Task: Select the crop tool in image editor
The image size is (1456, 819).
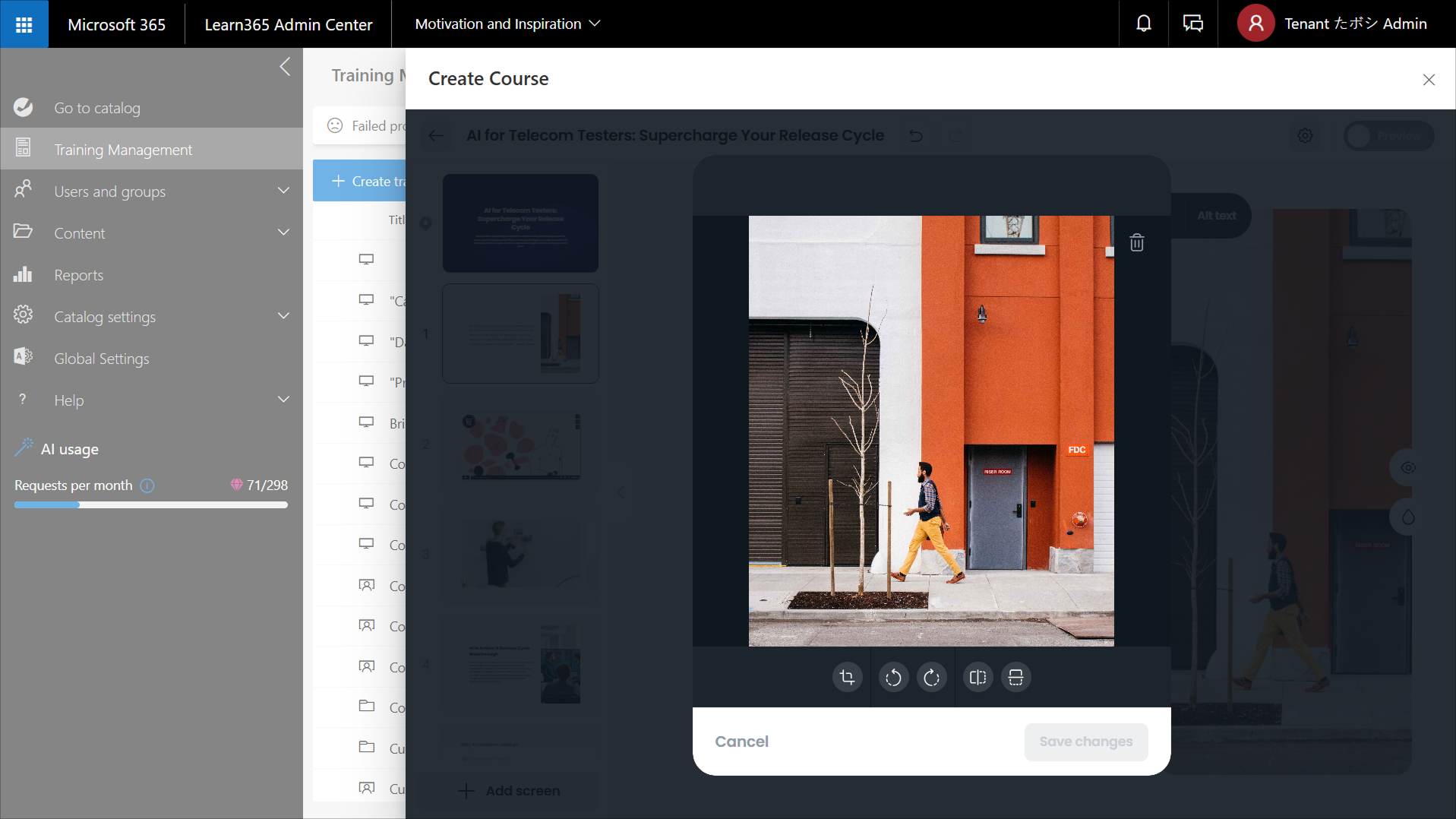Action: (847, 677)
